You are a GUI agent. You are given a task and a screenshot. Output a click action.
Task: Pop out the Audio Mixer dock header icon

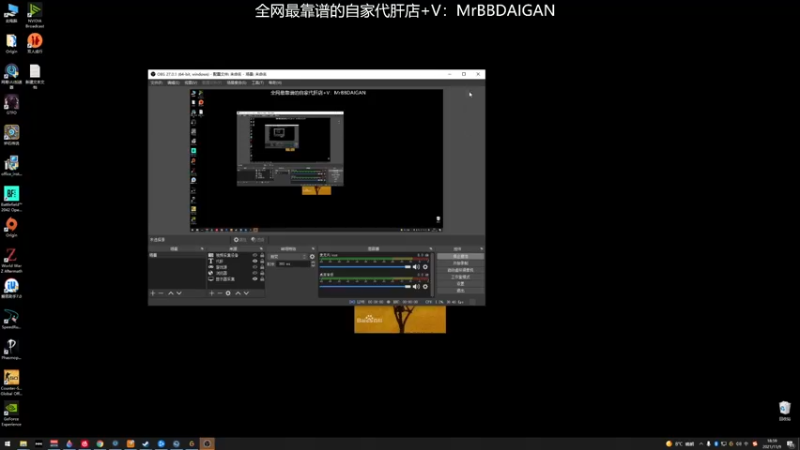tap(431, 249)
